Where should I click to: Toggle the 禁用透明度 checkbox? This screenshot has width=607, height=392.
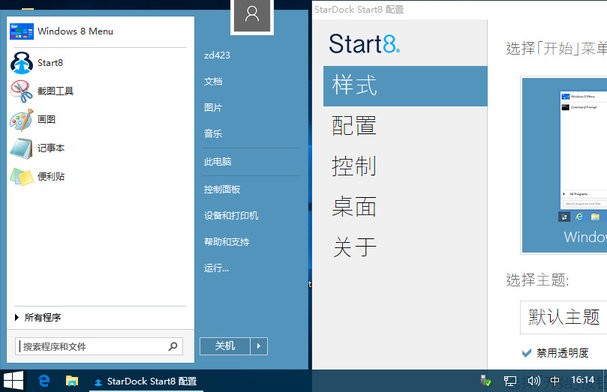point(526,353)
